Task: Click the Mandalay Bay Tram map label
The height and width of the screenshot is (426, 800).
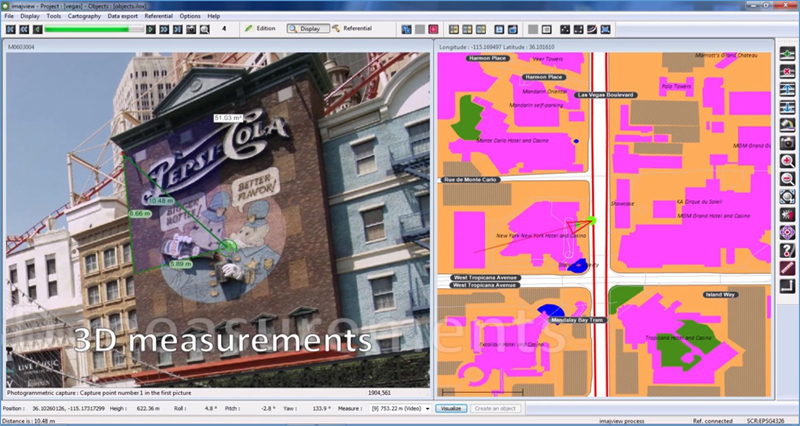Action: point(578,320)
